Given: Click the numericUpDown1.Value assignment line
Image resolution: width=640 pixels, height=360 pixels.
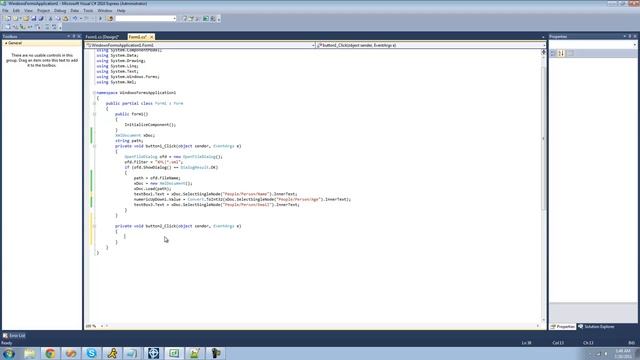Looking at the screenshot, I should point(242,199).
